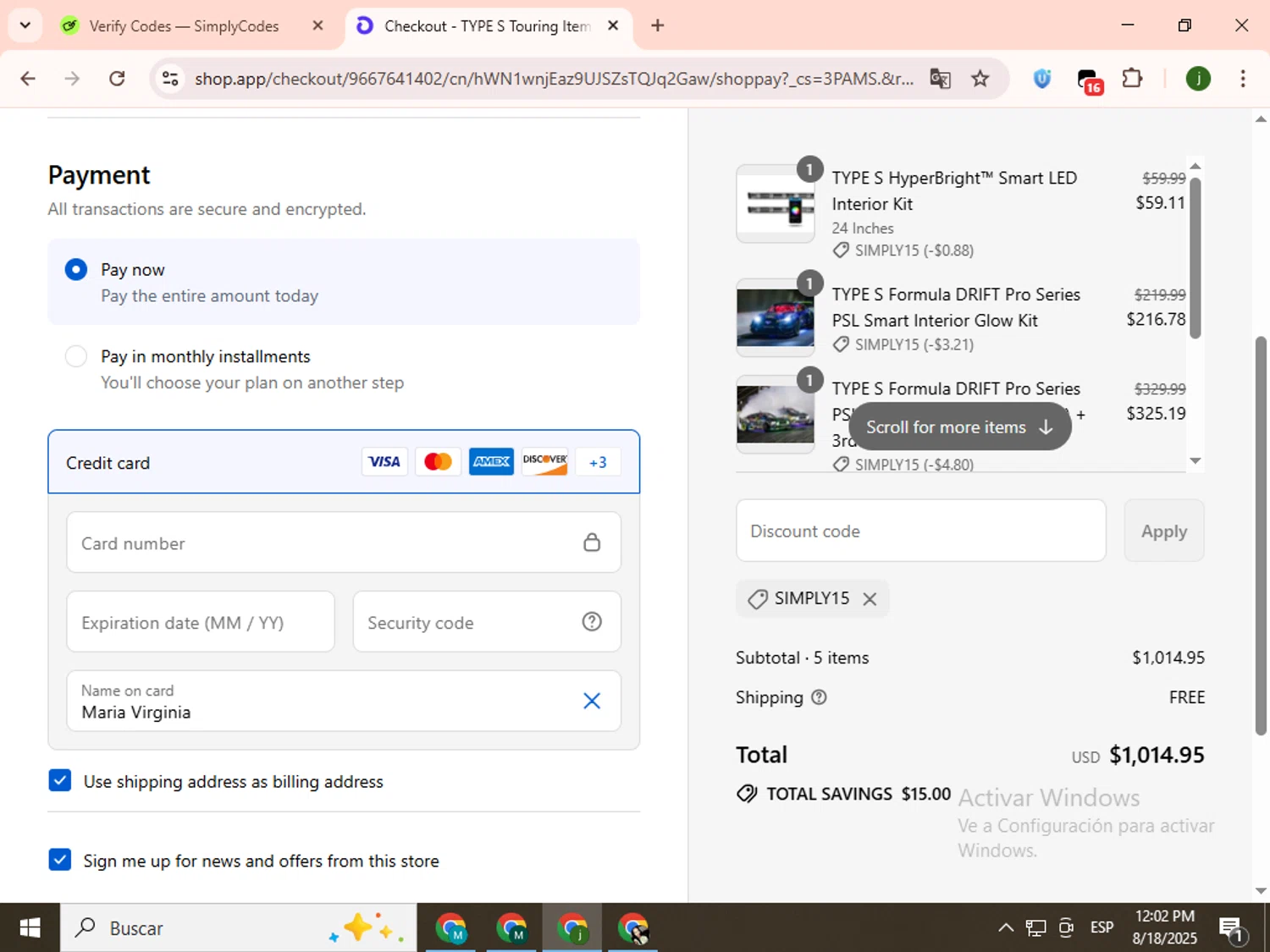This screenshot has width=1270, height=952.
Task: Reload the checkout page
Action: coord(117,79)
